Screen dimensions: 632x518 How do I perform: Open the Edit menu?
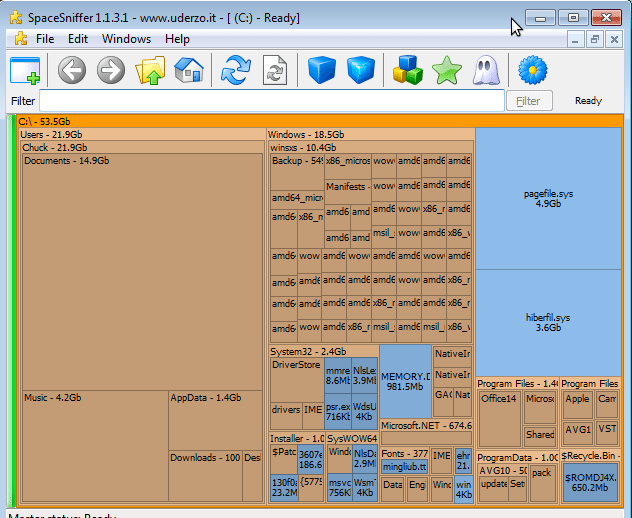pyautogui.click(x=78, y=39)
